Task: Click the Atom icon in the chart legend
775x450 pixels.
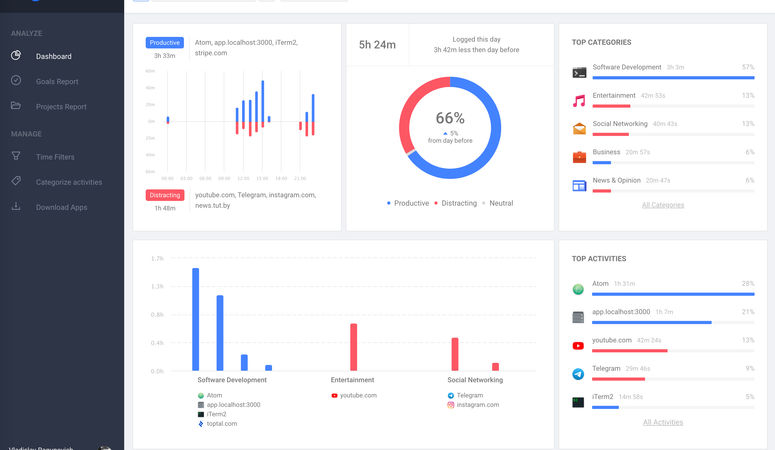Action: point(201,396)
